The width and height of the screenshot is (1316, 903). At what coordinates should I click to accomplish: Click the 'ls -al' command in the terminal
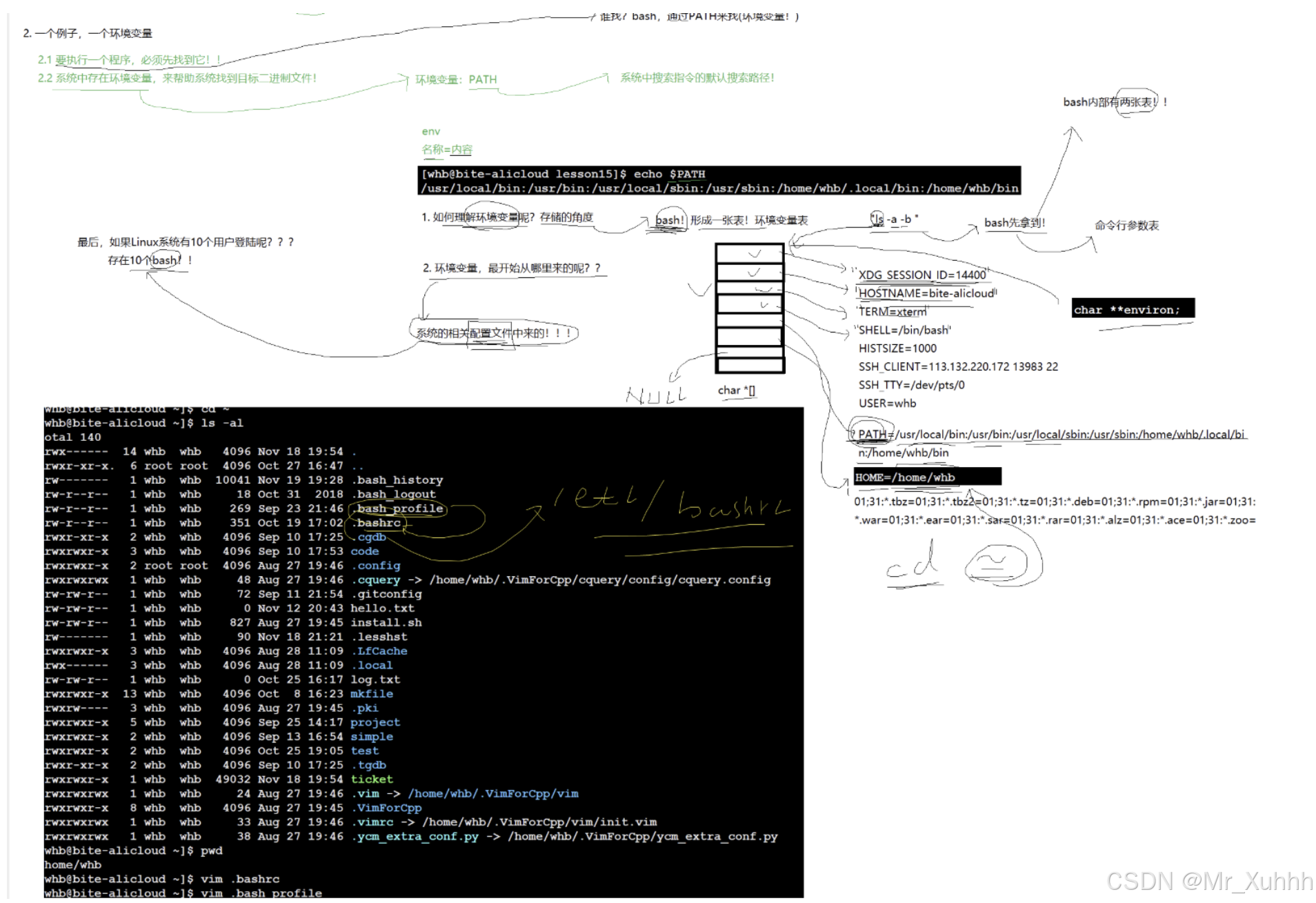221,423
